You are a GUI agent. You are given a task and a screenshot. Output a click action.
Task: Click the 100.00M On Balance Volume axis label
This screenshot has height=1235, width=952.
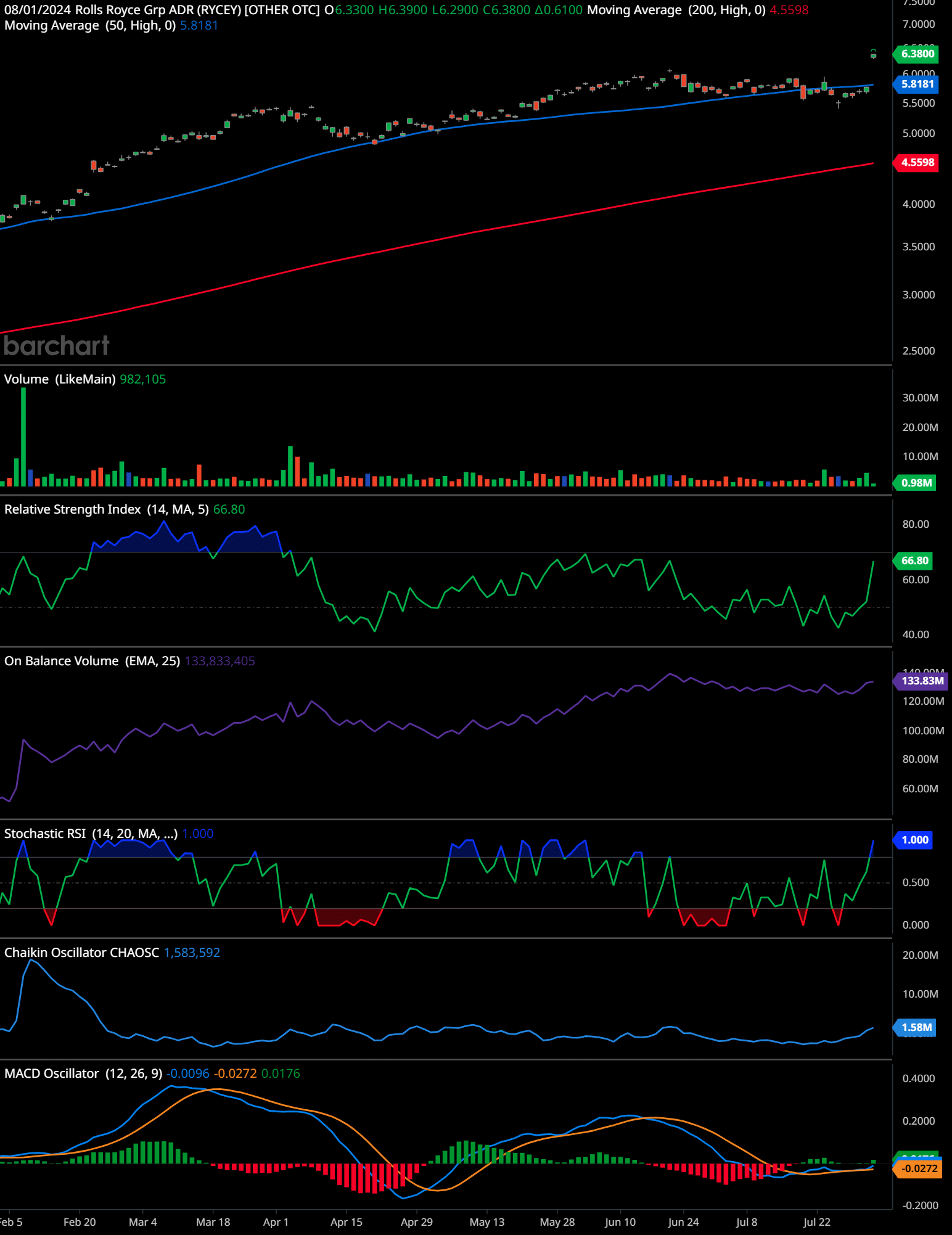pyautogui.click(x=923, y=731)
